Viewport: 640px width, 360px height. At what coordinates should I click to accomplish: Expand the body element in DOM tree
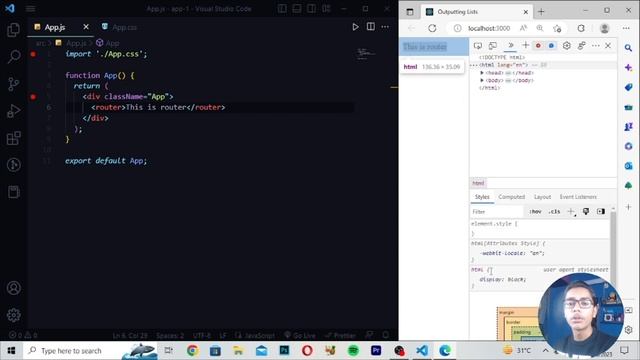tap(482, 80)
